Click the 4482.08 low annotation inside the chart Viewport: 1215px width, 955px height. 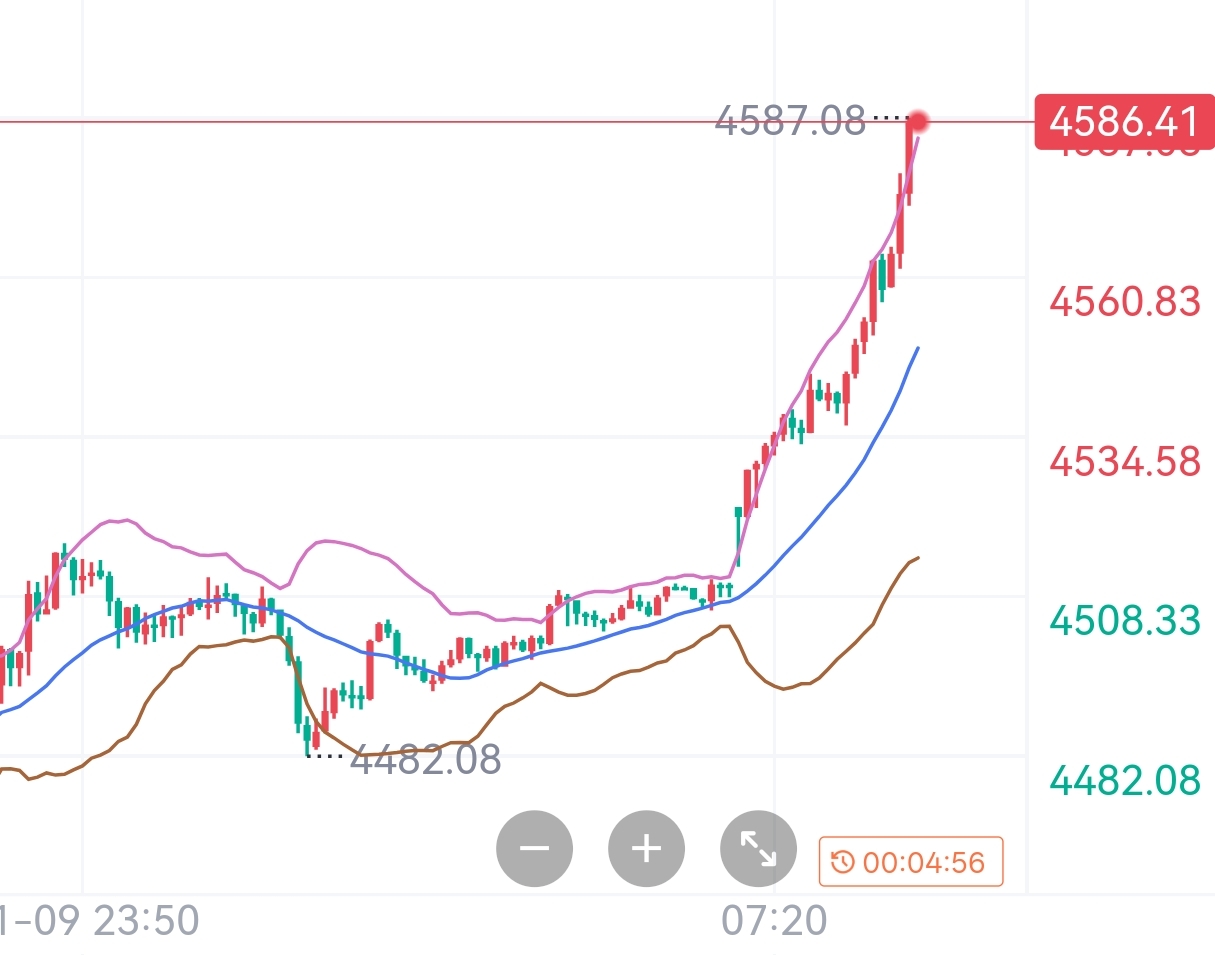[x=425, y=760]
